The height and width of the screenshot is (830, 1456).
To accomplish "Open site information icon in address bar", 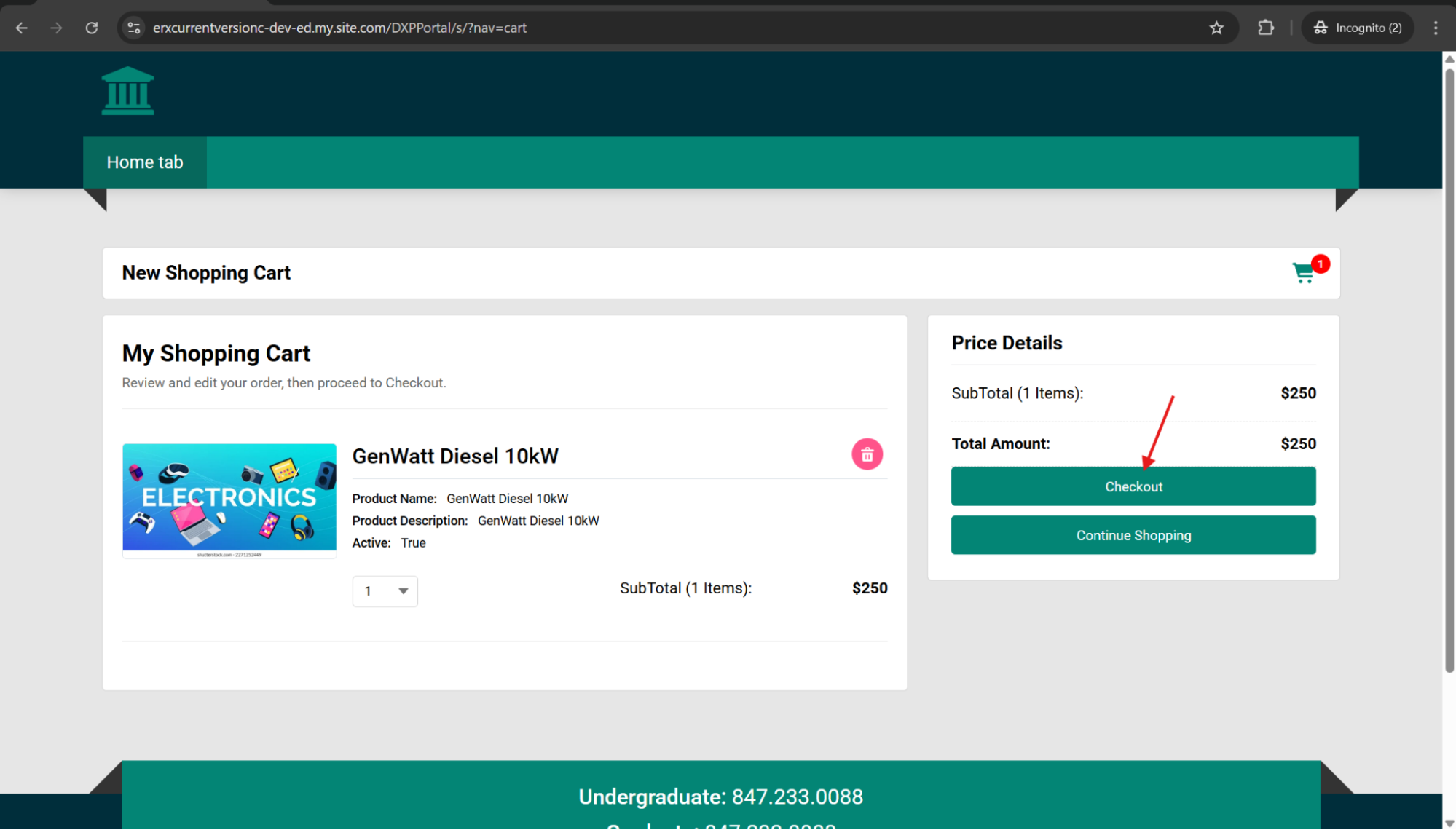I will click(134, 28).
